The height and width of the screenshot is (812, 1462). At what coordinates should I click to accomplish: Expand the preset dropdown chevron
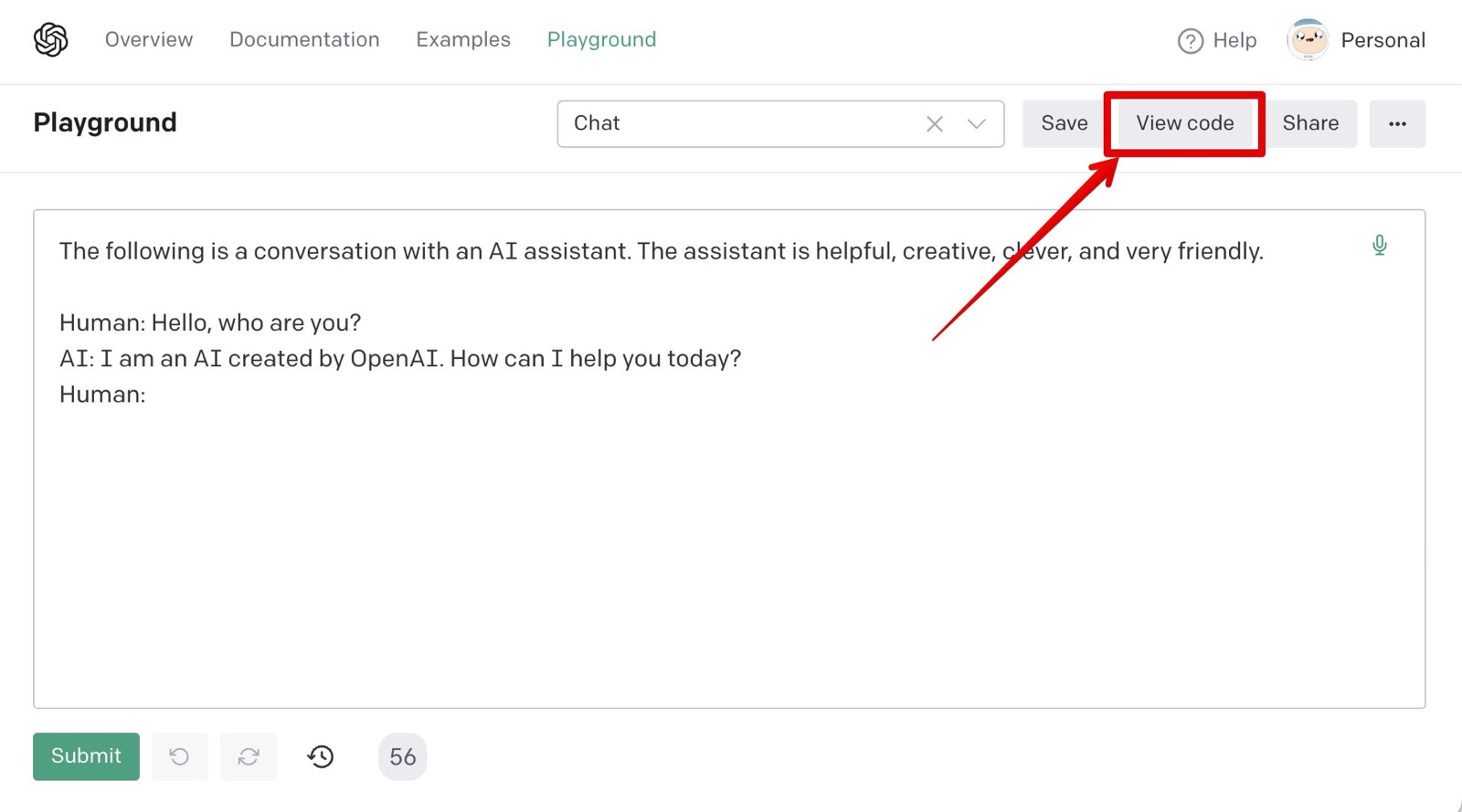[x=976, y=124]
